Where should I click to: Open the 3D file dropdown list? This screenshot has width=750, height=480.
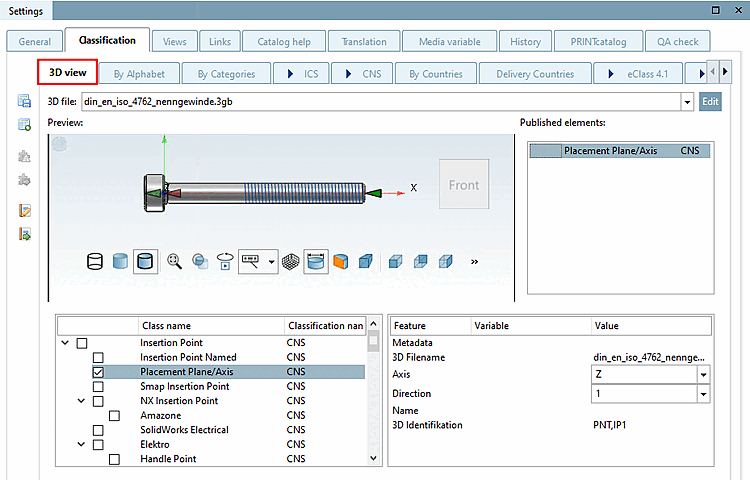pyautogui.click(x=686, y=102)
